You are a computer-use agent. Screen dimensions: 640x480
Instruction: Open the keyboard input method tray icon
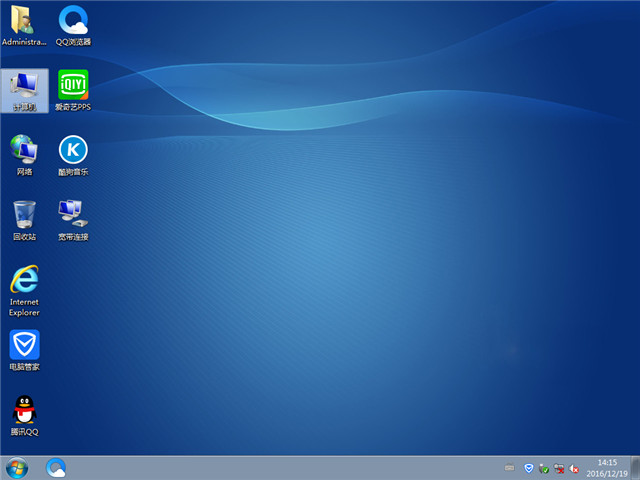coord(510,467)
